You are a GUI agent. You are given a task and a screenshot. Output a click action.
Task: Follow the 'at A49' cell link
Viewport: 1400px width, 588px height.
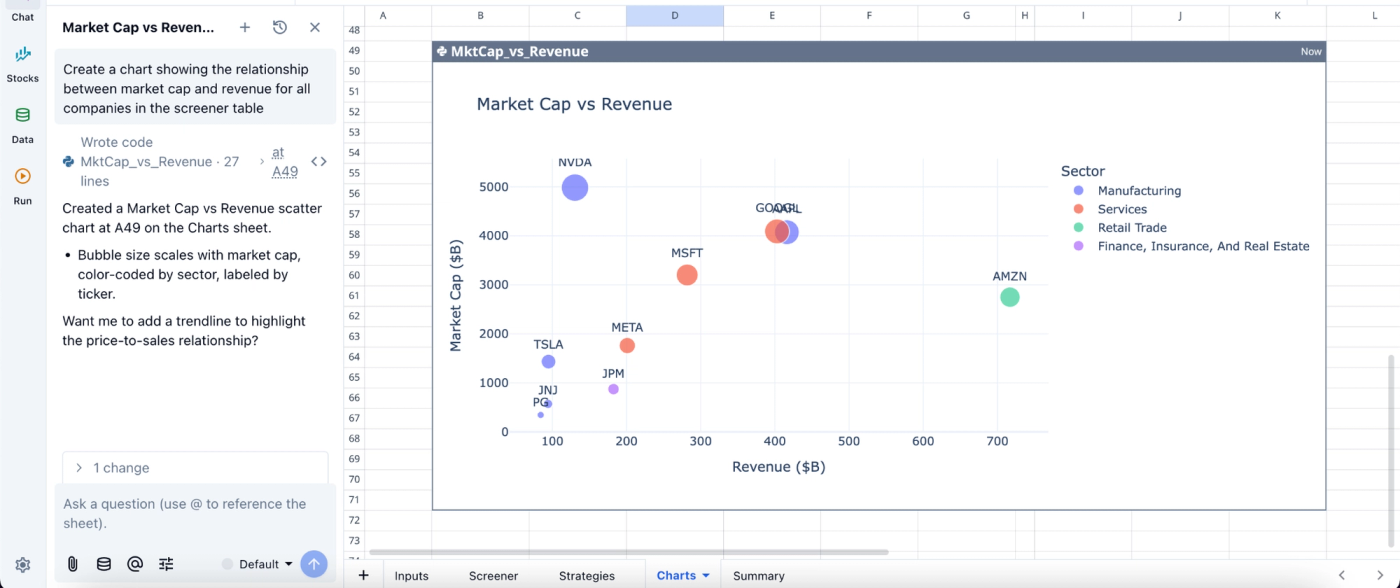point(285,161)
